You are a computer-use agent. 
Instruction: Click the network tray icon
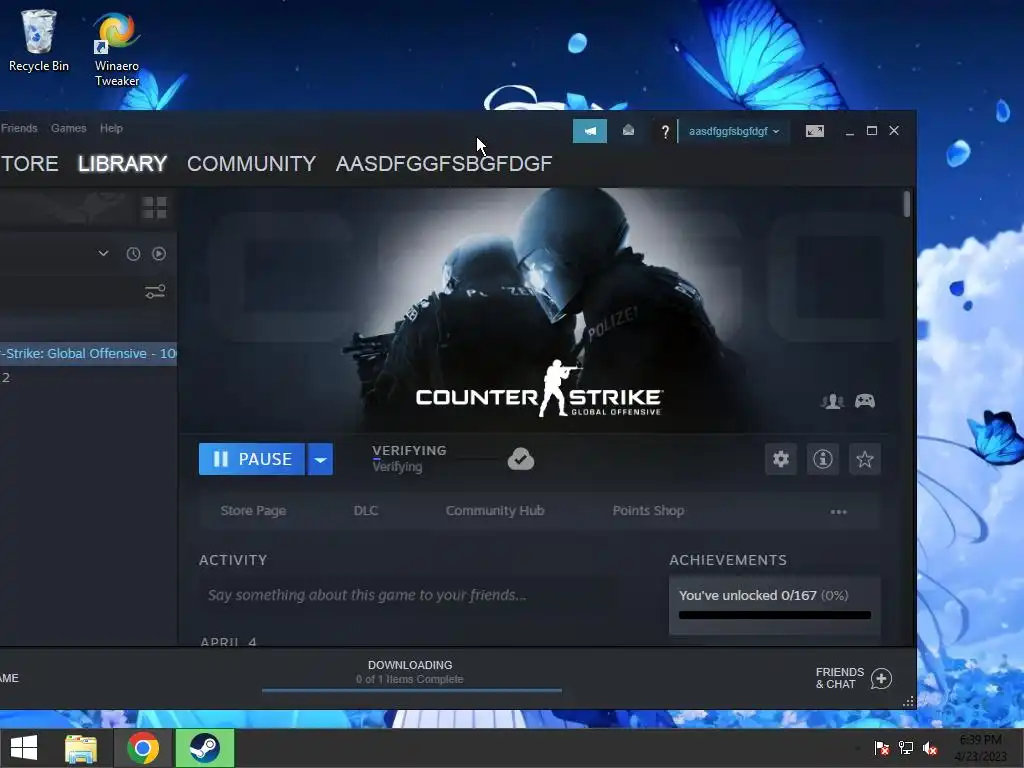pyautogui.click(x=905, y=748)
